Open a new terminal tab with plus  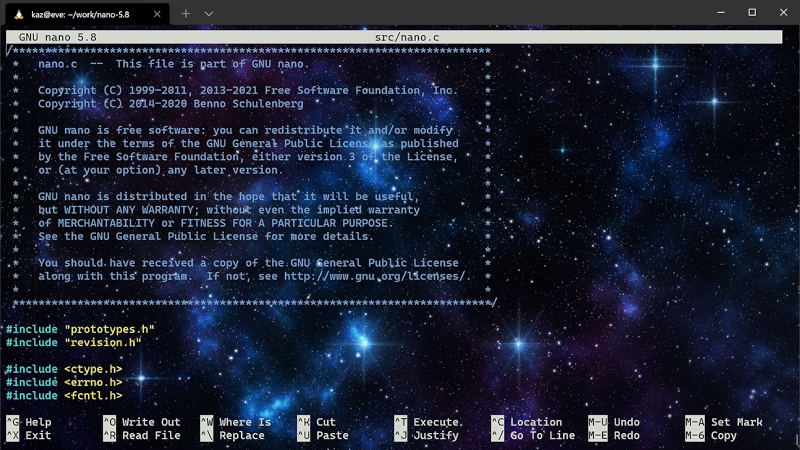pos(186,14)
